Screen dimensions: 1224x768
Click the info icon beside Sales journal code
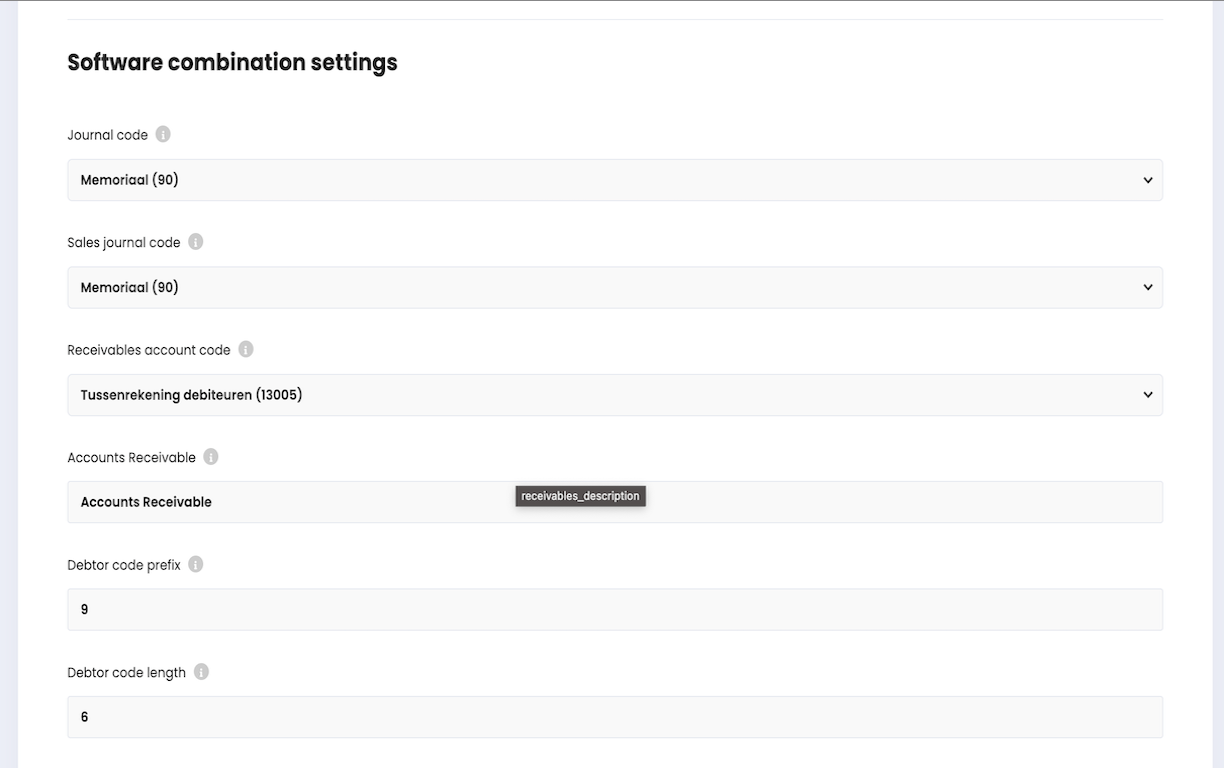195,241
